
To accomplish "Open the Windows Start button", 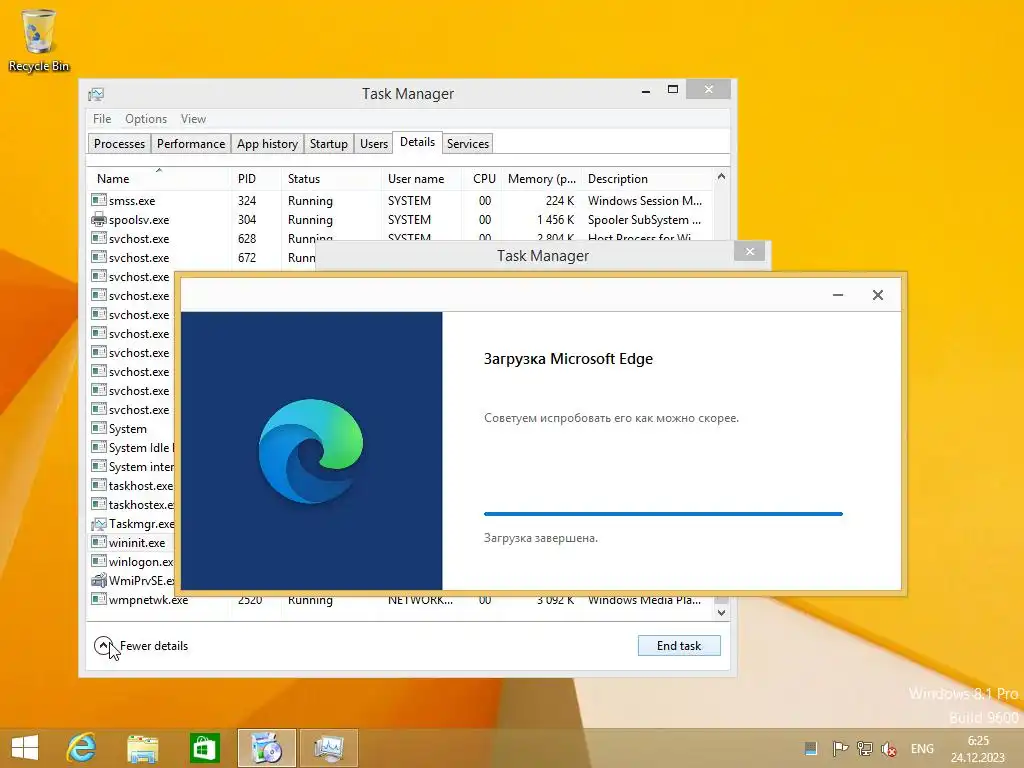I will (x=25, y=748).
